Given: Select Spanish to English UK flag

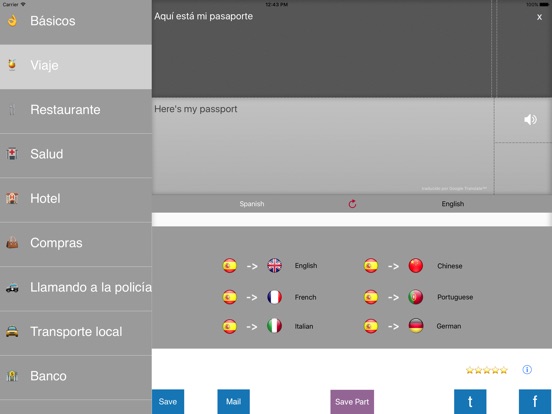Looking at the screenshot, I should [275, 266].
